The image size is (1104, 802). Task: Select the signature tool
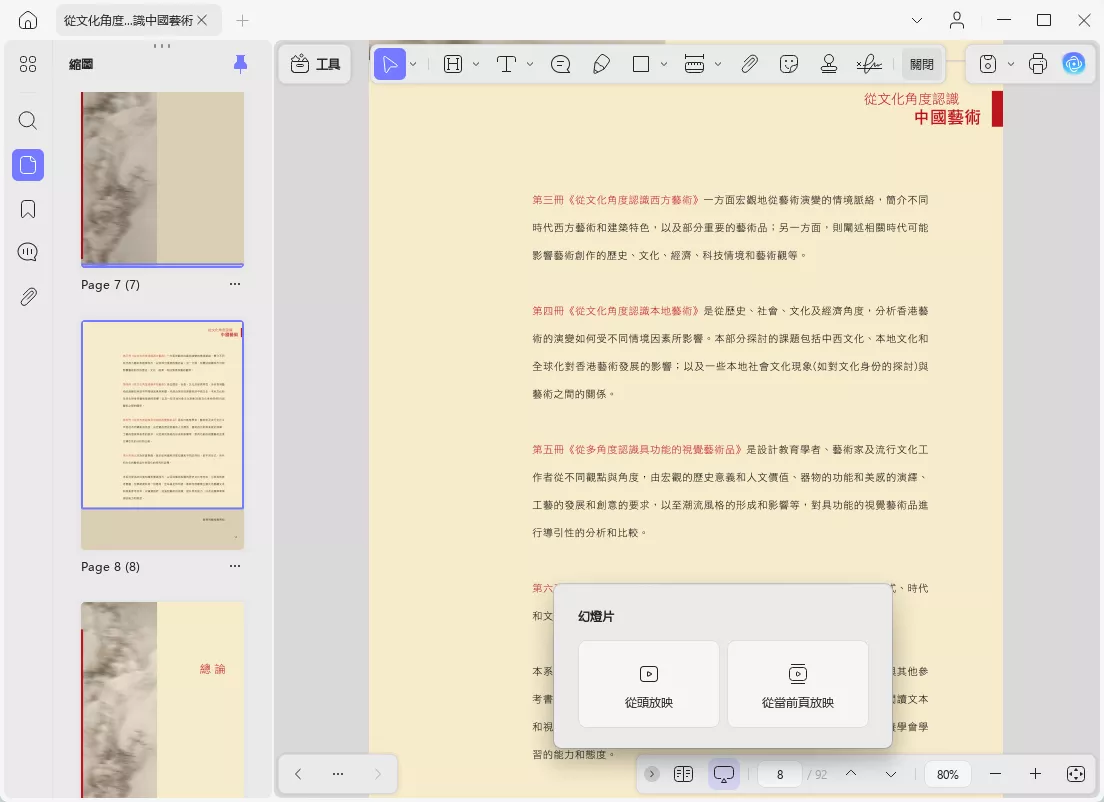tap(869, 65)
